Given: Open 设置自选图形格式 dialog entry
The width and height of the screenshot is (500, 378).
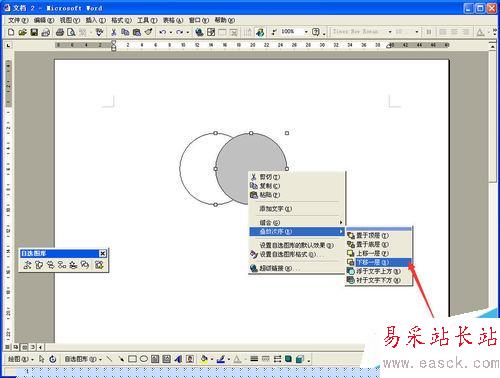Looking at the screenshot, I should point(297,254).
